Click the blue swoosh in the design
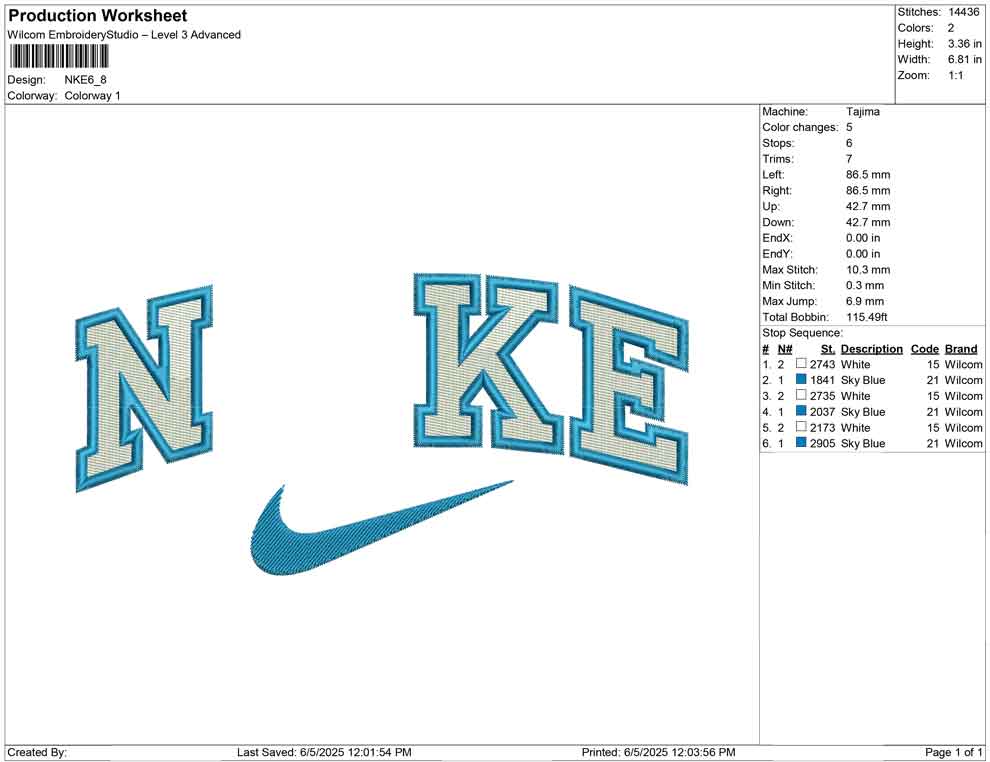The height and width of the screenshot is (762, 990). point(382,529)
